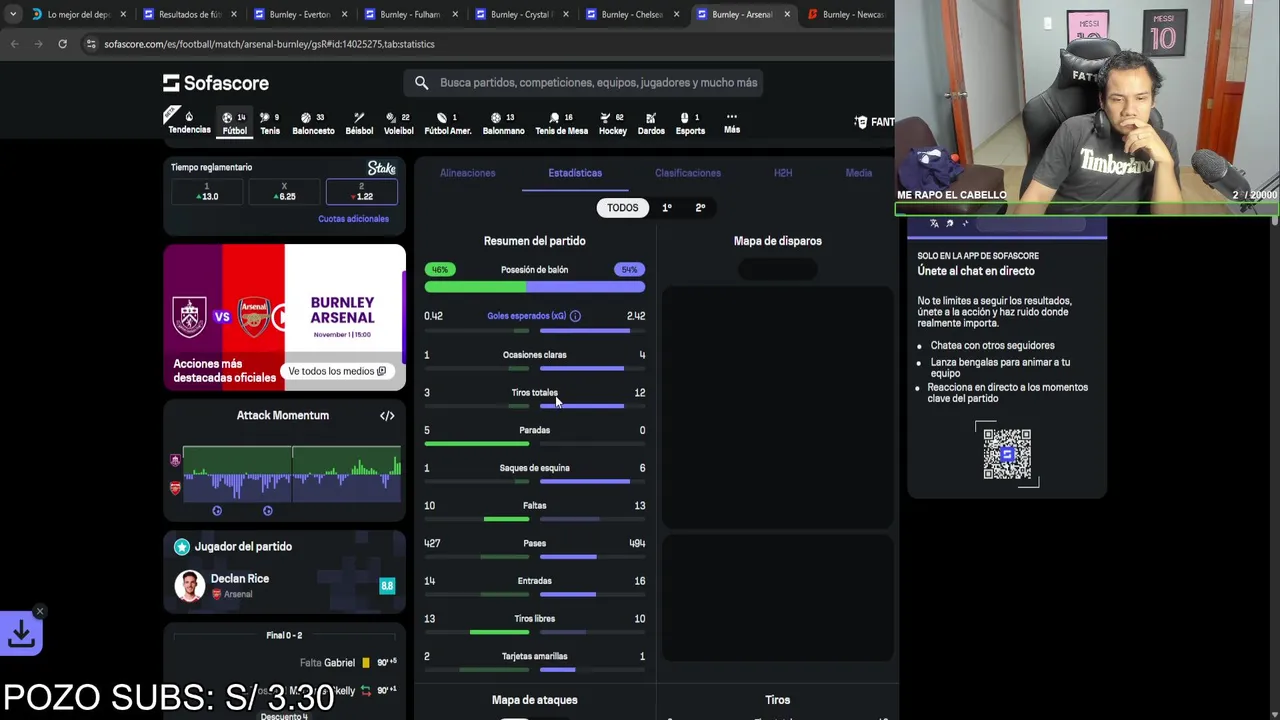This screenshot has height=720, width=1280.
Task: Click the Stake sponsor logo
Action: coord(381,168)
